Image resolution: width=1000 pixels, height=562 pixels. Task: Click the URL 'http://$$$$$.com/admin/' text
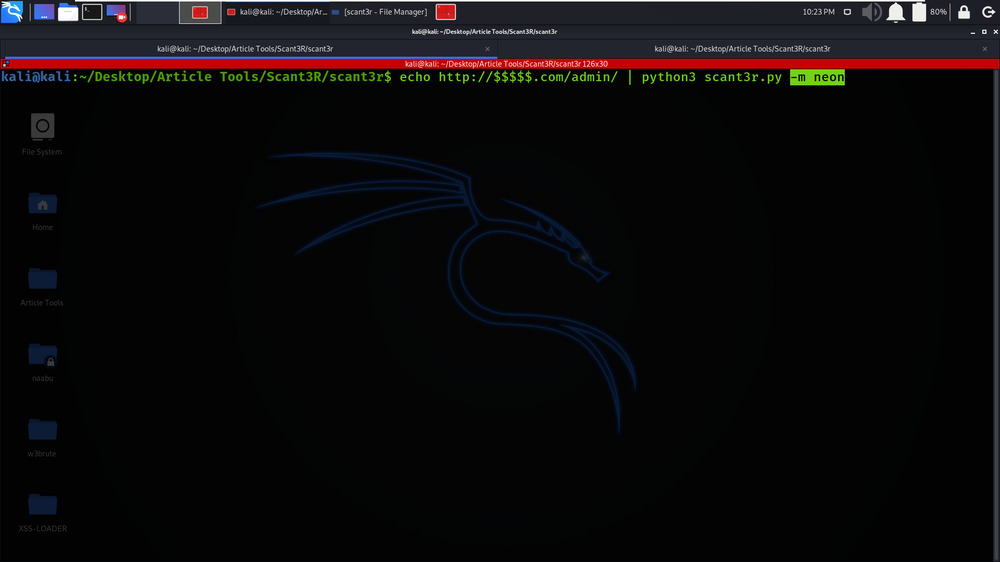tap(528, 77)
